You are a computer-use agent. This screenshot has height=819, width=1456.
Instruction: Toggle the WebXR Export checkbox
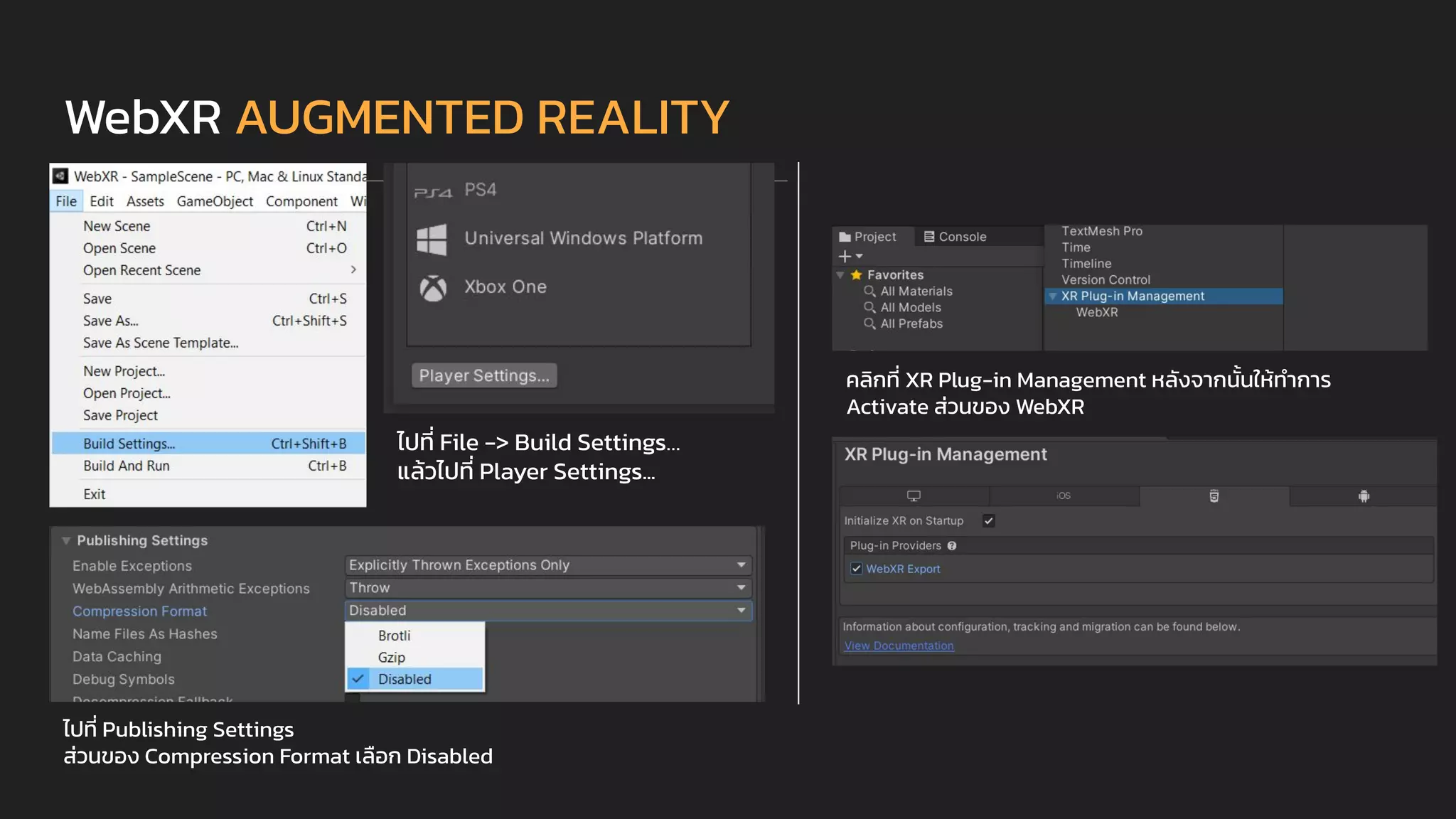856,569
